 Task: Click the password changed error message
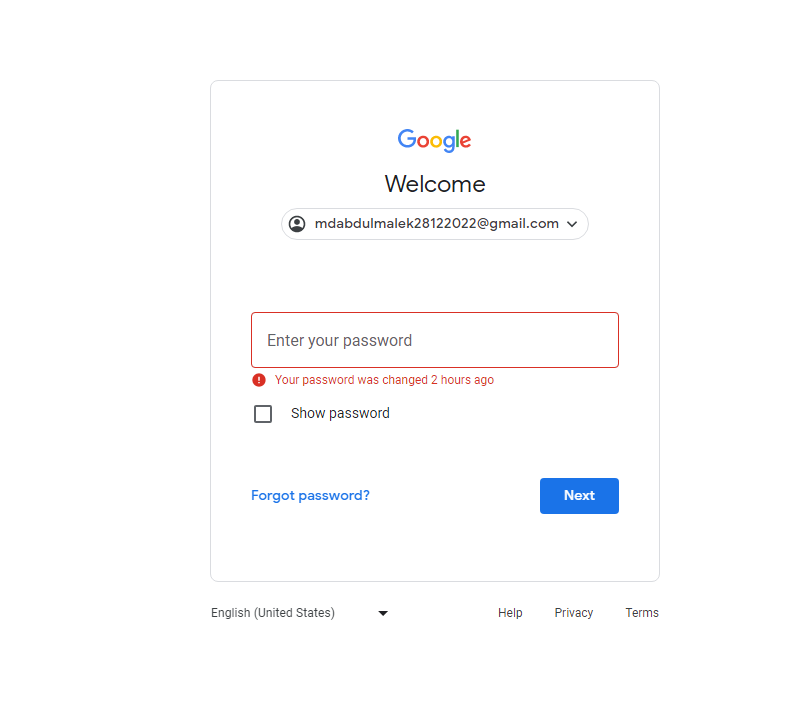tap(384, 380)
